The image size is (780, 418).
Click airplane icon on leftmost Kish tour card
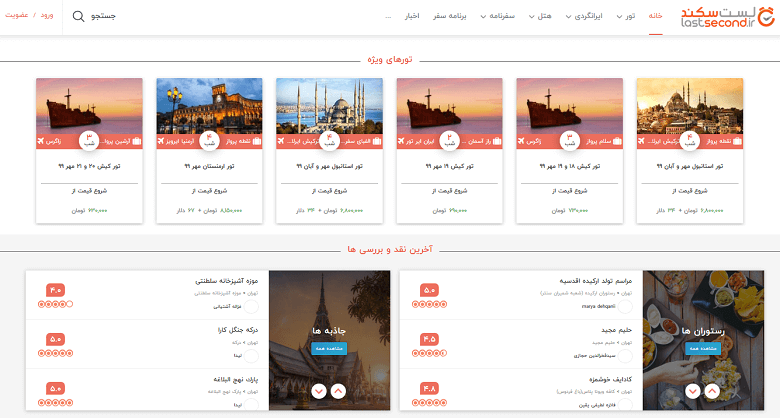point(42,141)
